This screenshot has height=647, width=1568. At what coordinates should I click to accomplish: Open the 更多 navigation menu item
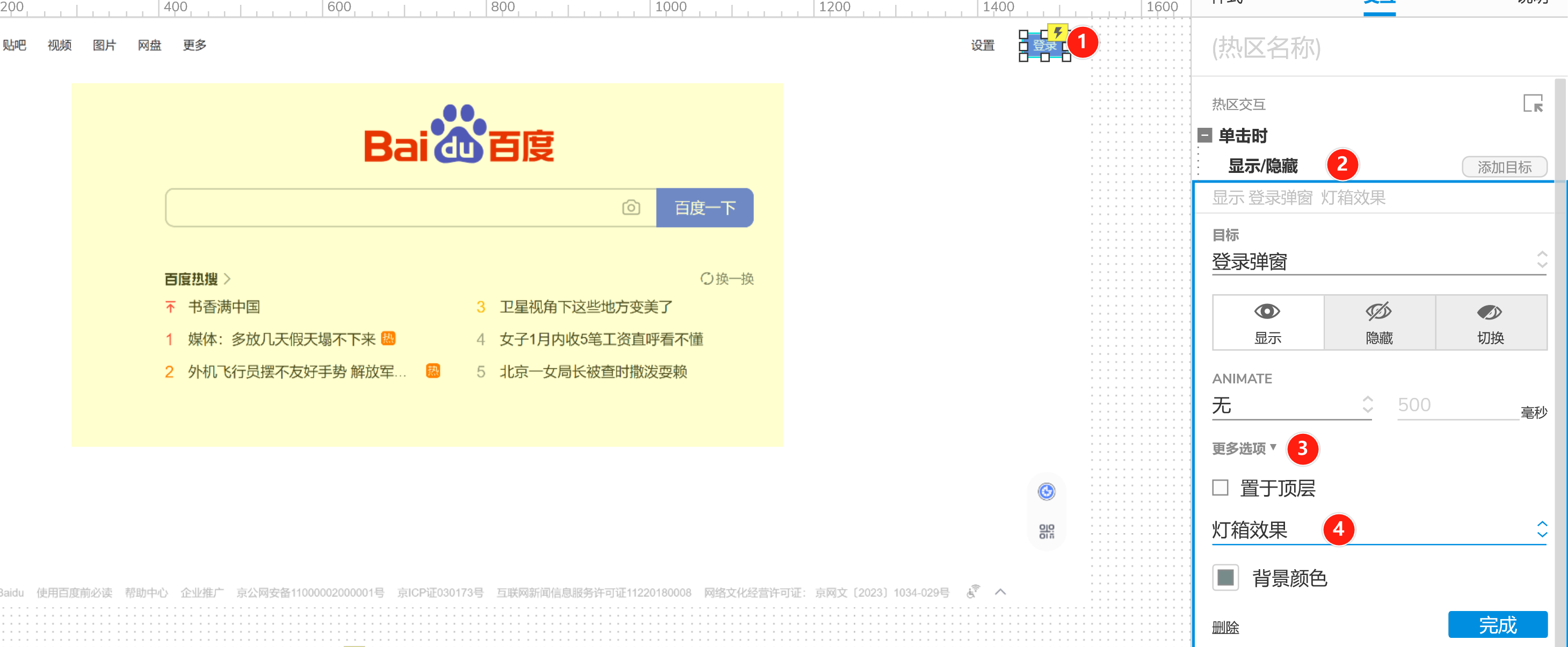[x=194, y=45]
